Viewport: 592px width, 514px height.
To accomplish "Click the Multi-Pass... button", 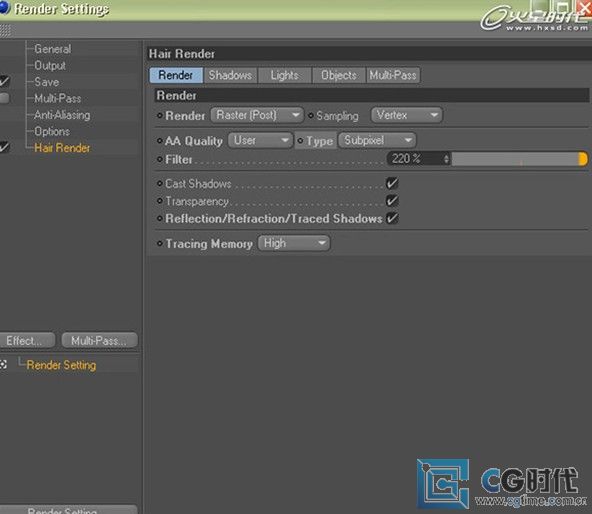I will coord(99,341).
